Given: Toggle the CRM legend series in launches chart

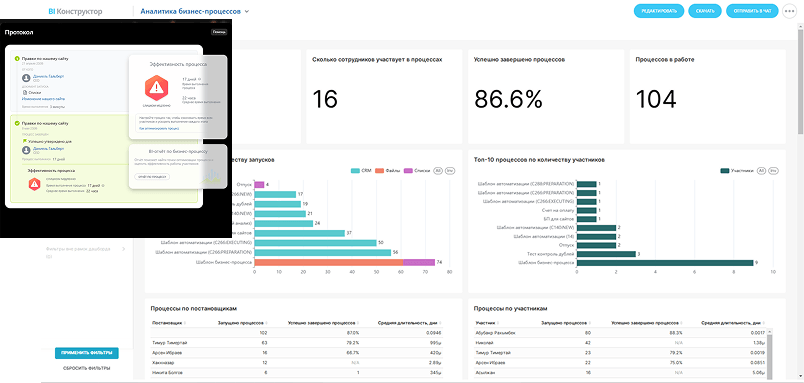Looking at the screenshot, I should click(x=361, y=171).
